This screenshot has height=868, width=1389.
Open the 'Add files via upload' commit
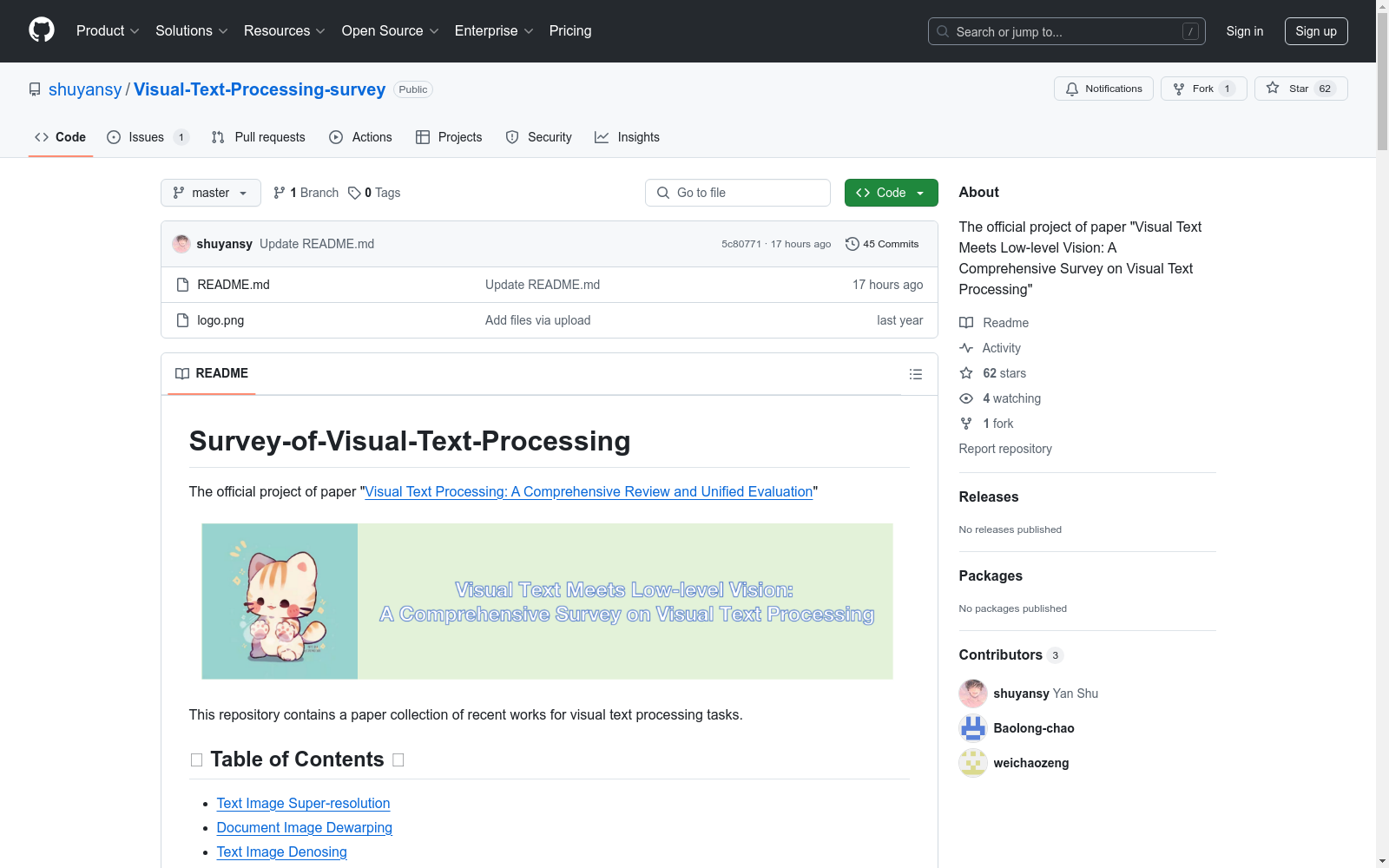(537, 320)
